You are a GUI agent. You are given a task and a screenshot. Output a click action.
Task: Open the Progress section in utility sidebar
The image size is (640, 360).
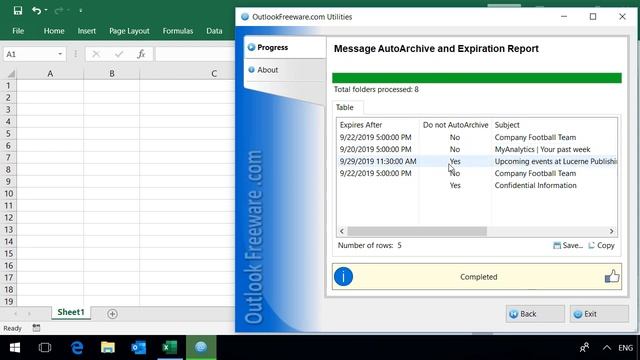point(285,47)
